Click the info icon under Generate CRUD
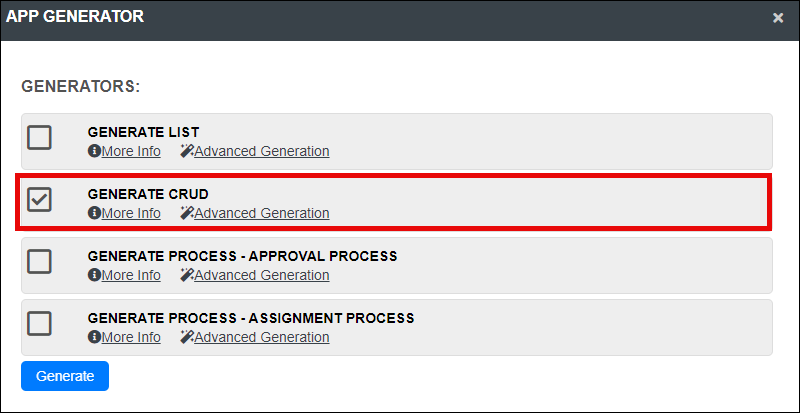The height and width of the screenshot is (413, 800). click(x=94, y=213)
